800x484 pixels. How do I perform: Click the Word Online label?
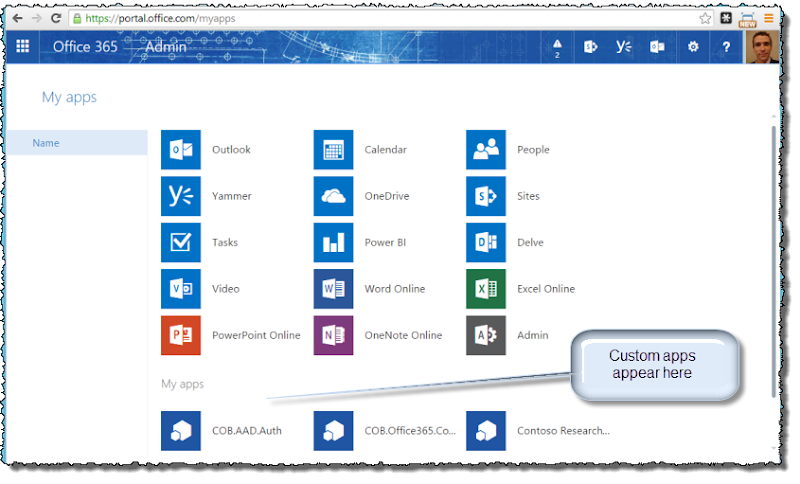394,289
